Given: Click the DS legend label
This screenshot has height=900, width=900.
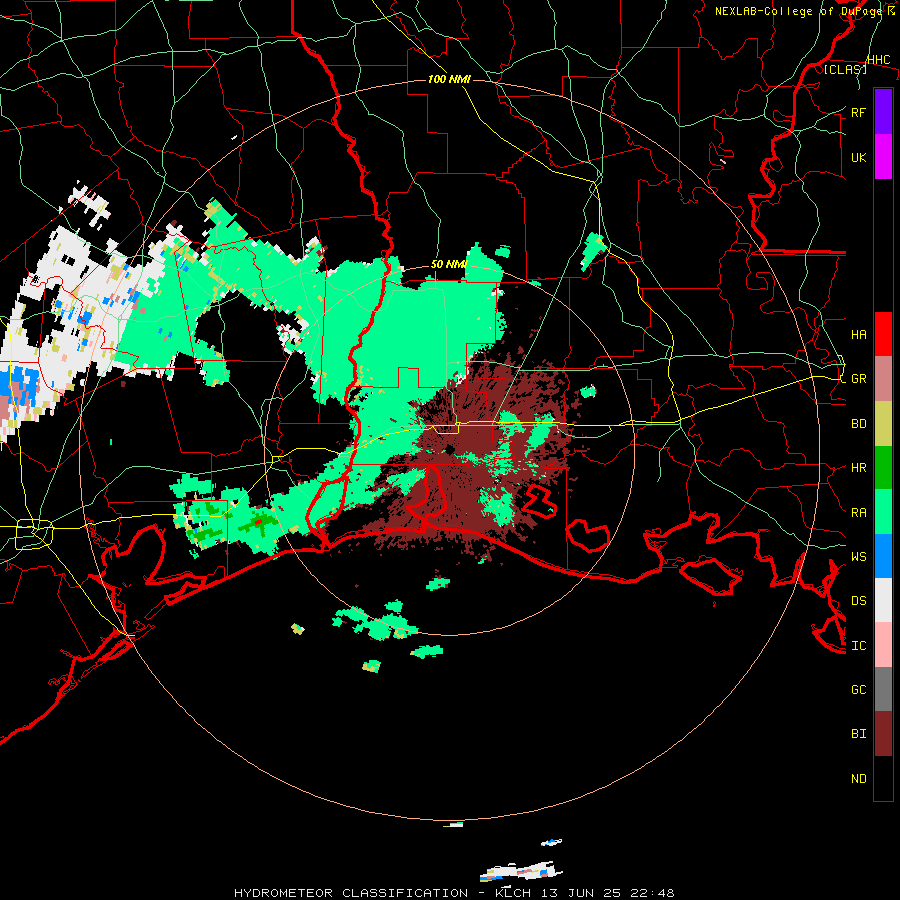Looking at the screenshot, I should coord(858,601).
